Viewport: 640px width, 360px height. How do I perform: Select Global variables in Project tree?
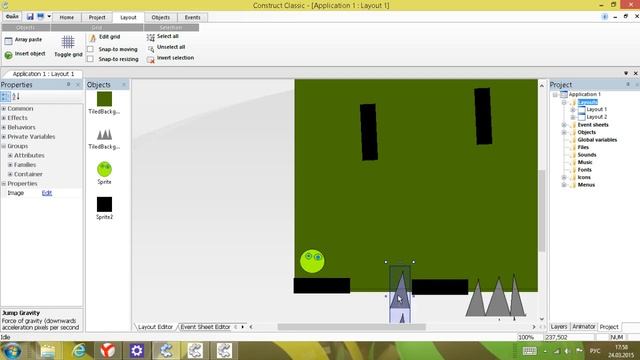pos(597,140)
